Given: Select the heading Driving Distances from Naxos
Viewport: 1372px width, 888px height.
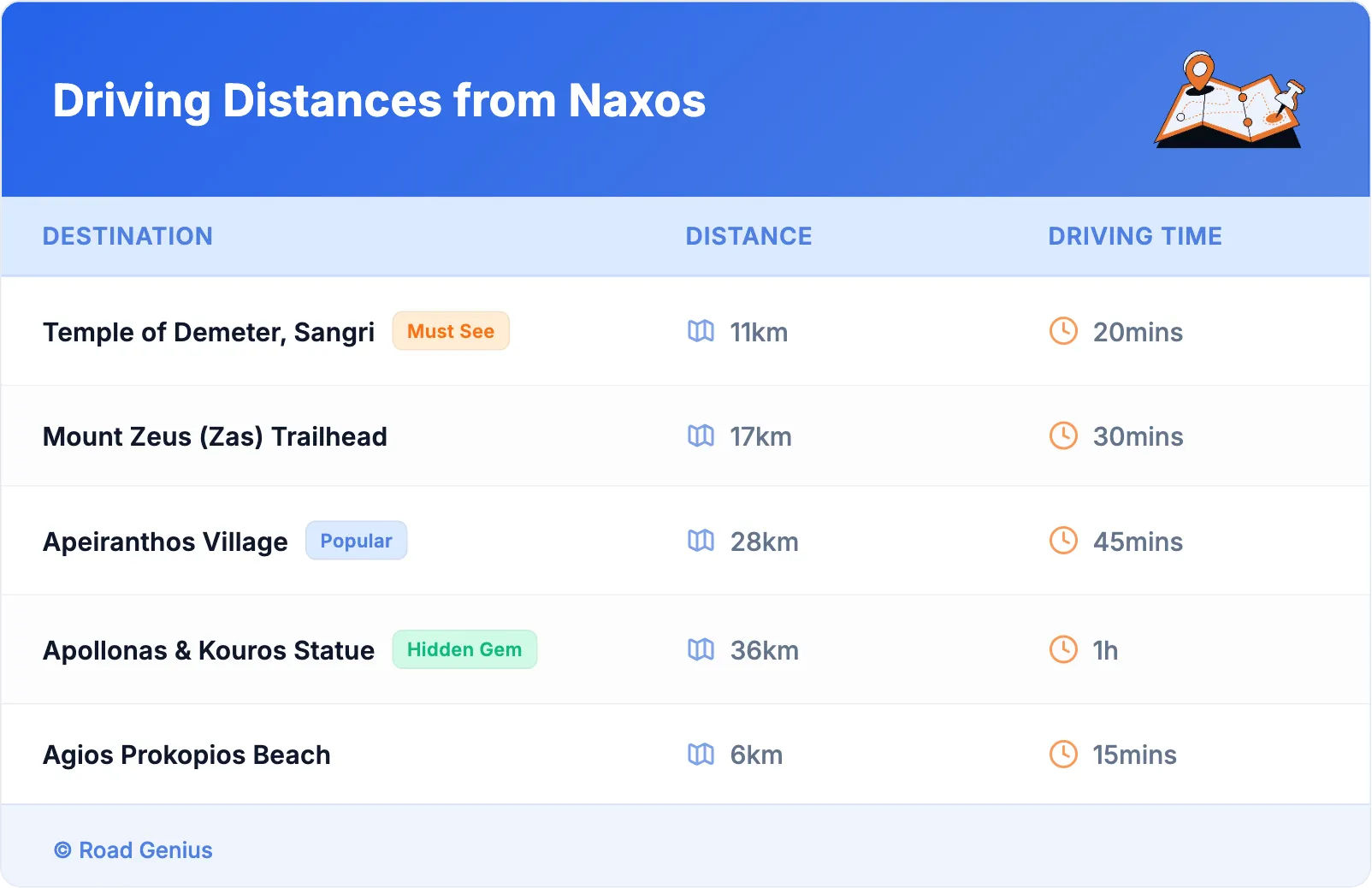Looking at the screenshot, I should click(379, 101).
